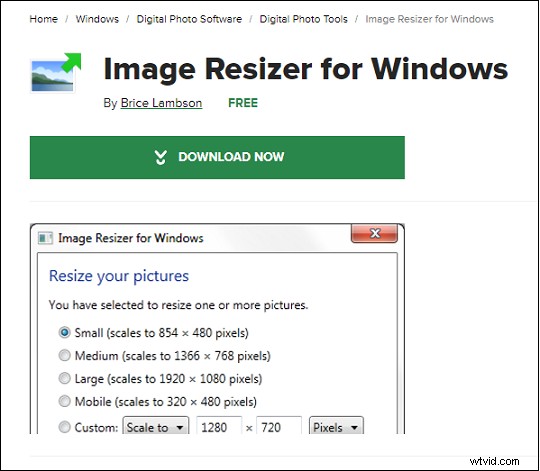Image resolution: width=540 pixels, height=471 pixels.
Task: Open the Brice Lambson author link
Action: coord(161,103)
